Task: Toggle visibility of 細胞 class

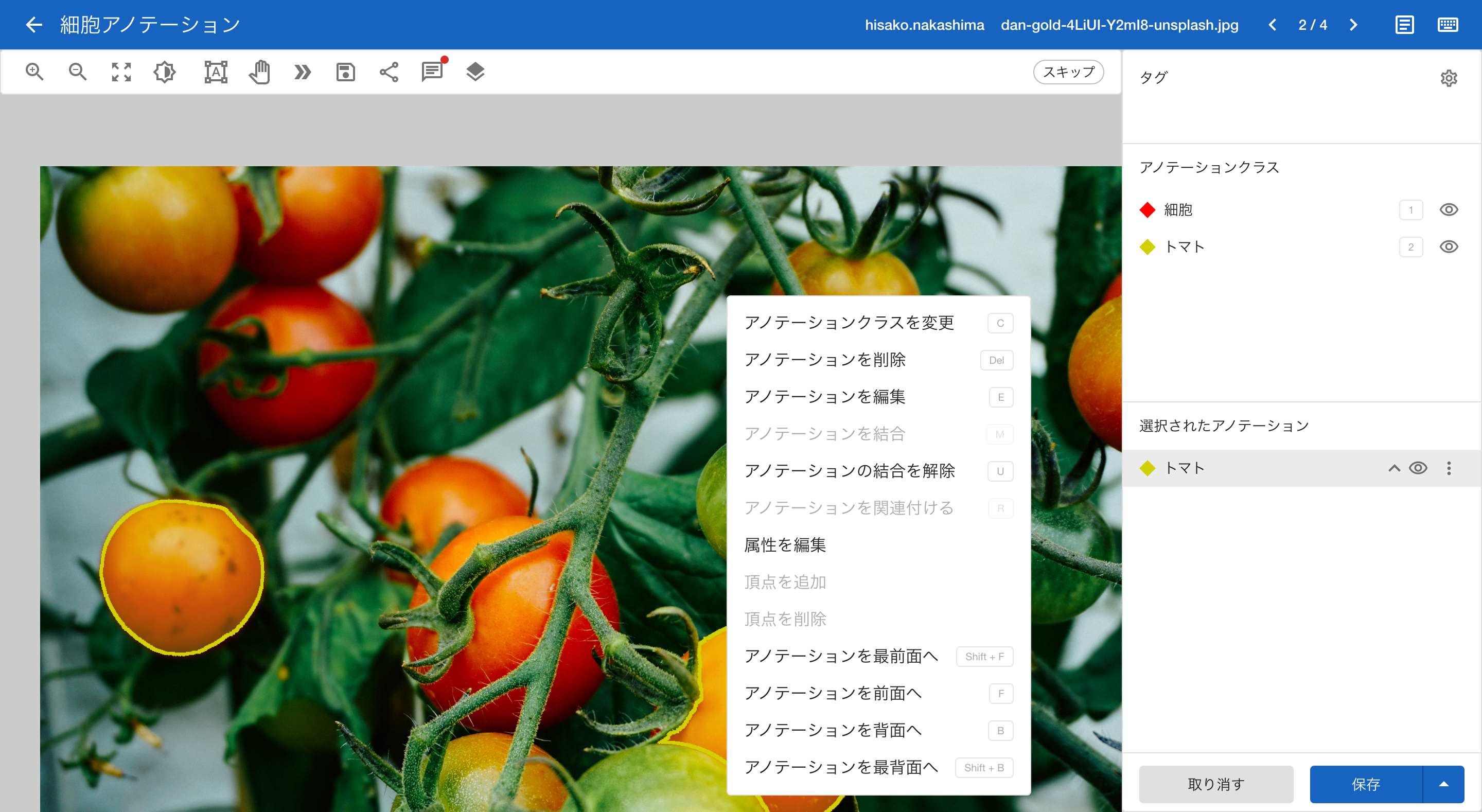Action: (x=1448, y=209)
